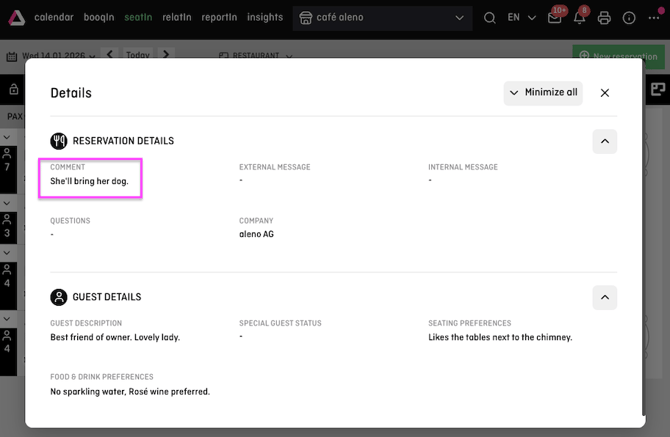Click the Today button
Image resolution: width=670 pixels, height=437 pixels.
[137, 56]
